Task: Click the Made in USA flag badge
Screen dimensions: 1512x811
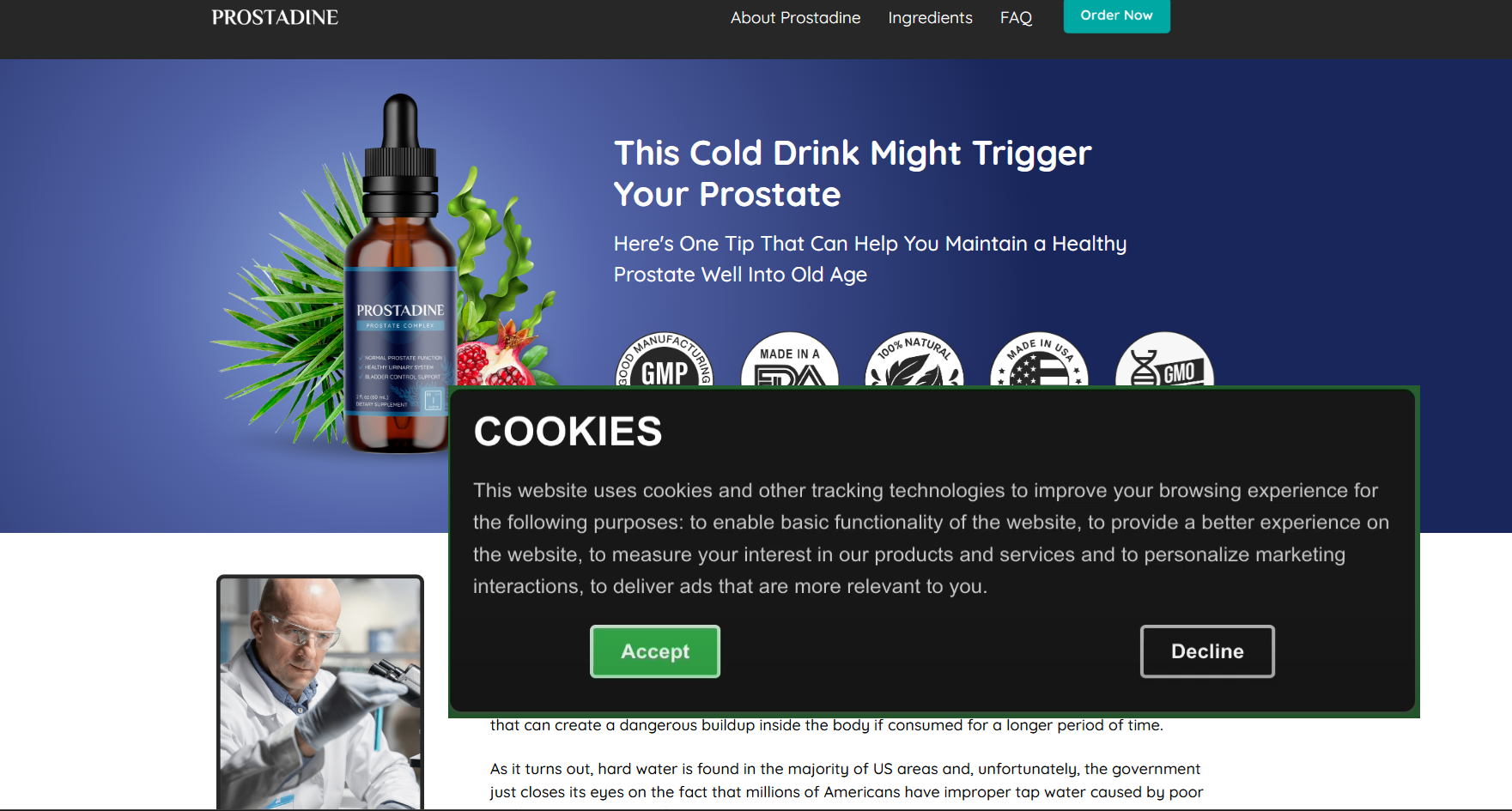Action: pyautogui.click(x=1039, y=360)
